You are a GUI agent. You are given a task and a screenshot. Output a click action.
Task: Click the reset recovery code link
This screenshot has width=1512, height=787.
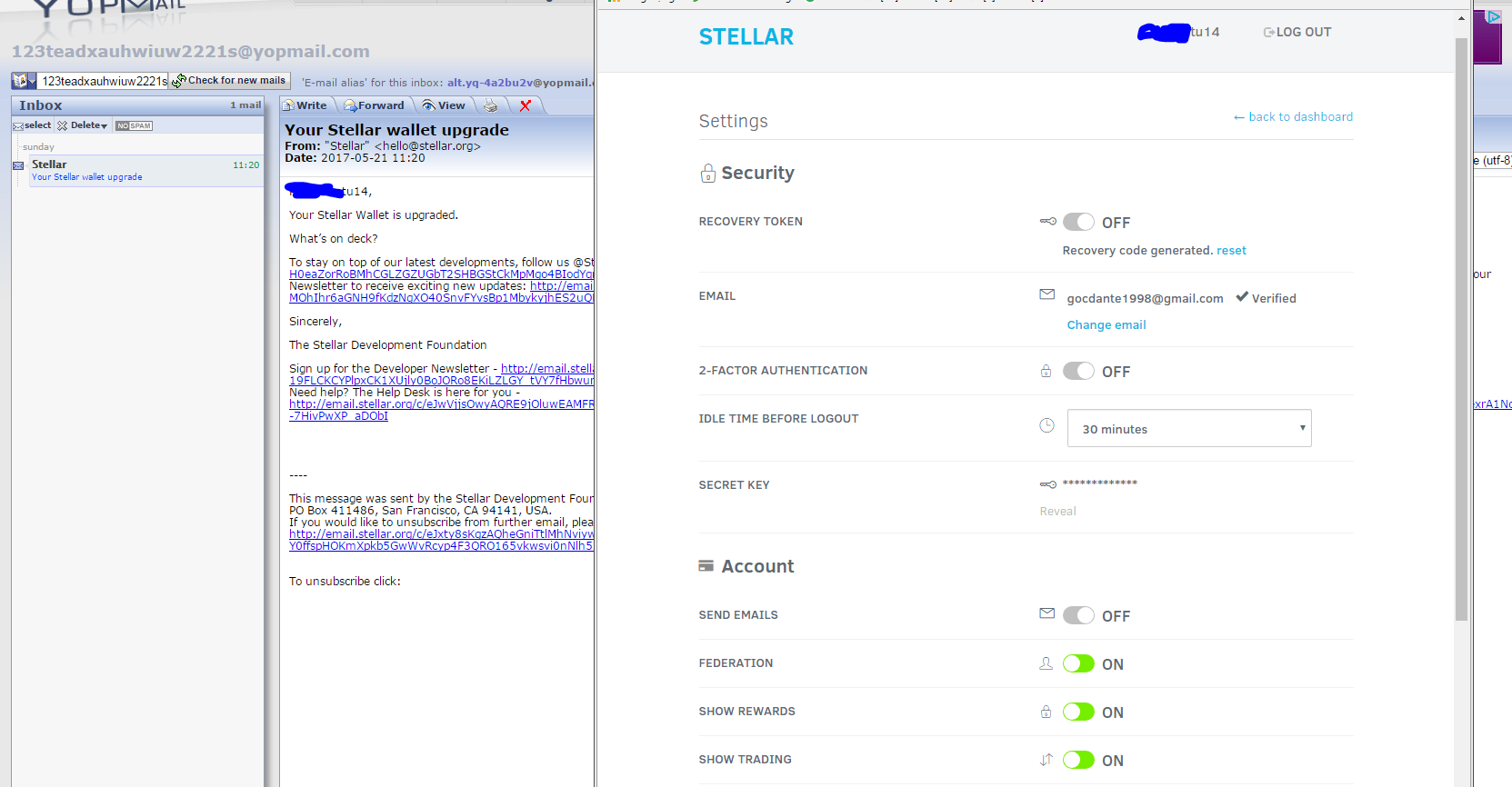pyautogui.click(x=1231, y=250)
